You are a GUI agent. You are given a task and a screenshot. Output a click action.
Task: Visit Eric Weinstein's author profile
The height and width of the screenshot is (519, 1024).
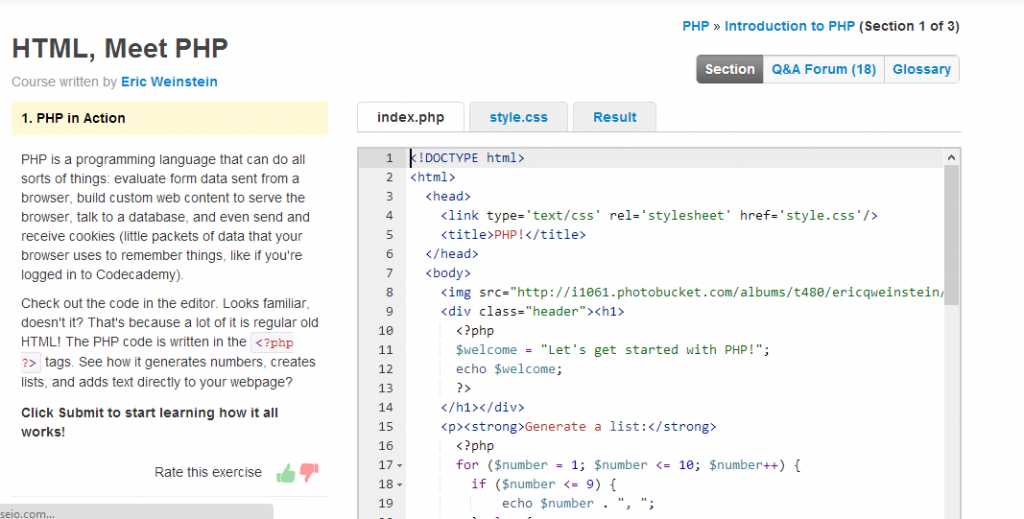point(169,82)
